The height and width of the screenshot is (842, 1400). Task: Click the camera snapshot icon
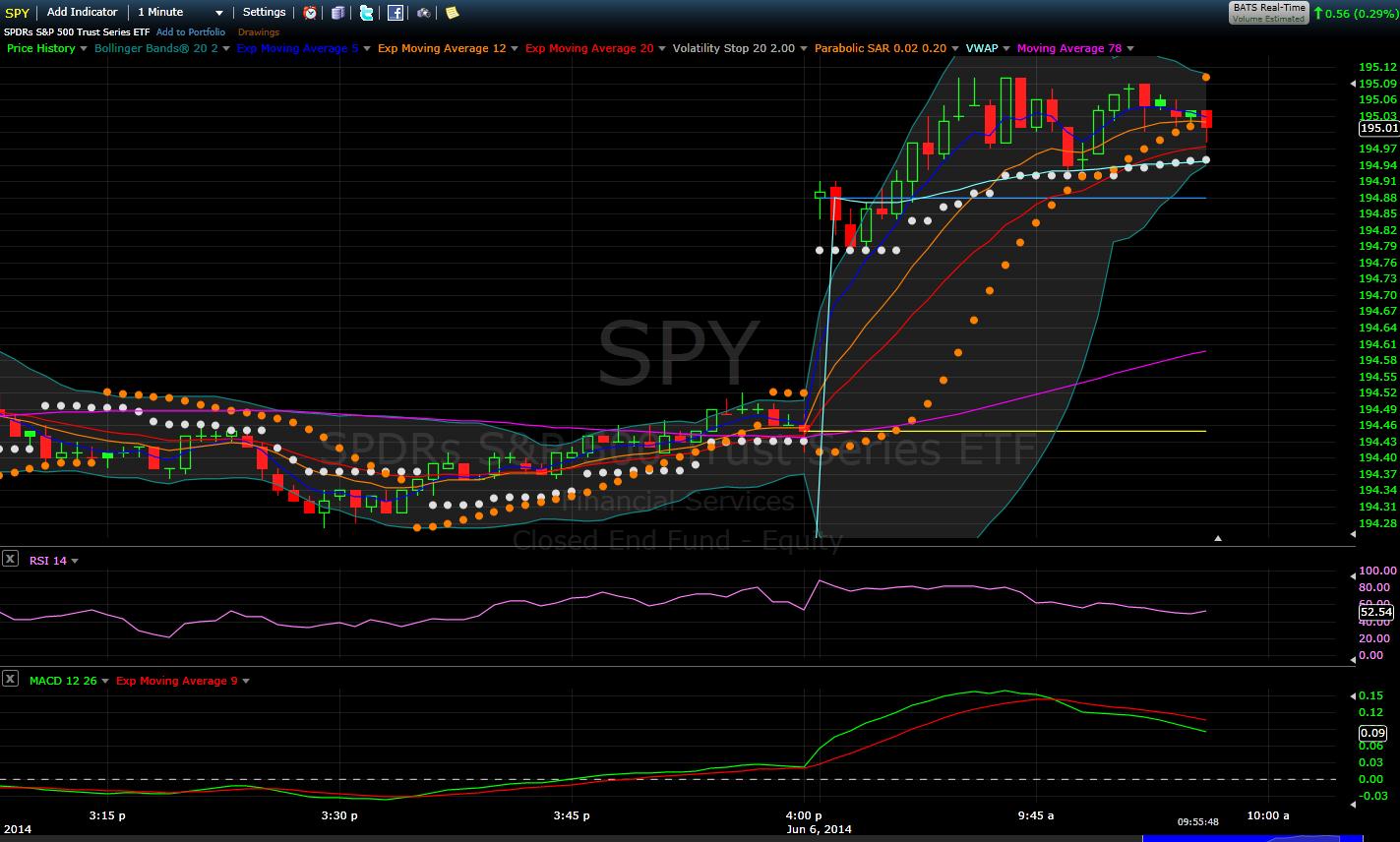423,13
